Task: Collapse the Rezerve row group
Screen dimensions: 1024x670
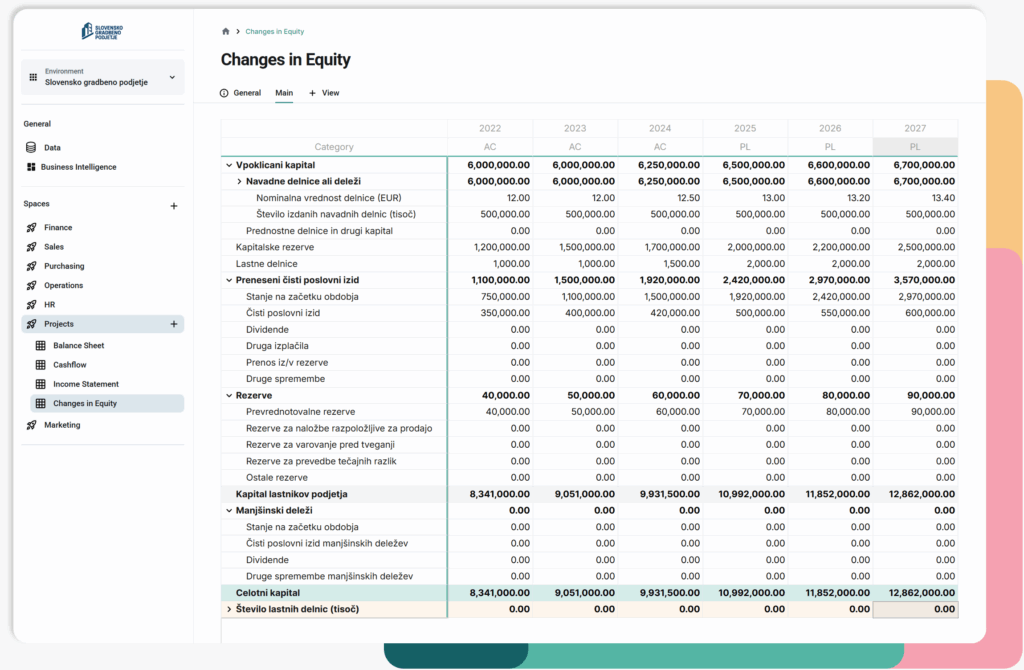Action: tap(228, 395)
